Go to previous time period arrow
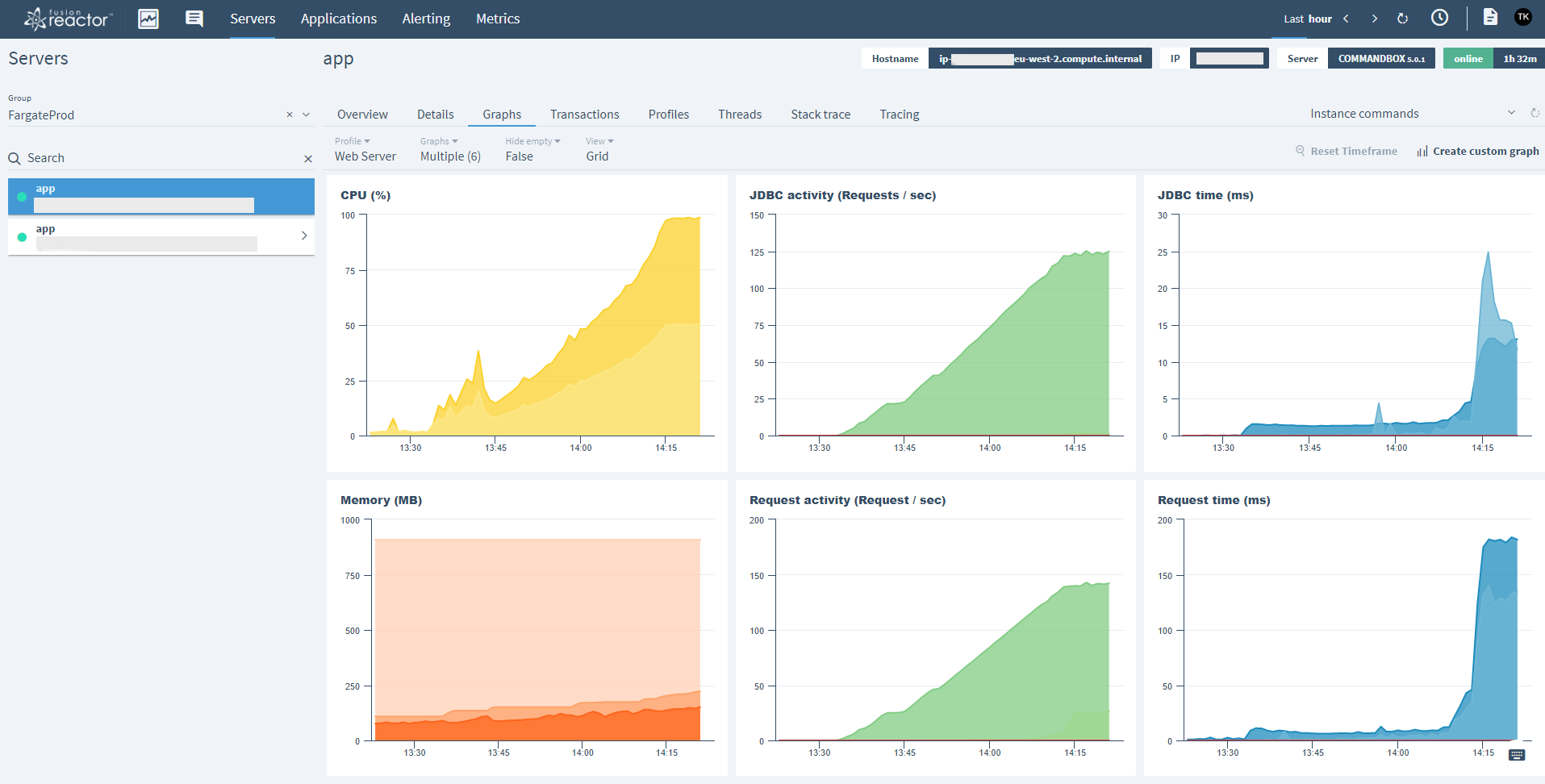1545x784 pixels. pos(1346,19)
